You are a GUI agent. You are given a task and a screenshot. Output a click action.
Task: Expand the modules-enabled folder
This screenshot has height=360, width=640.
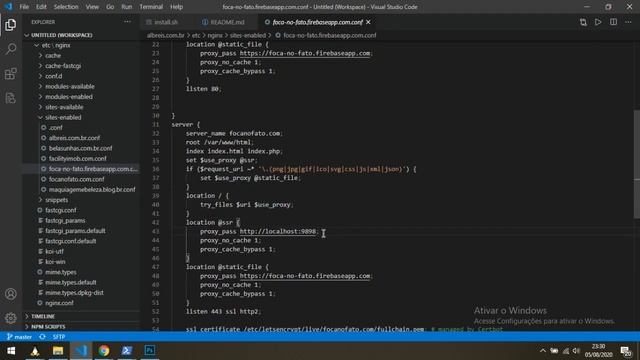[x=69, y=97]
